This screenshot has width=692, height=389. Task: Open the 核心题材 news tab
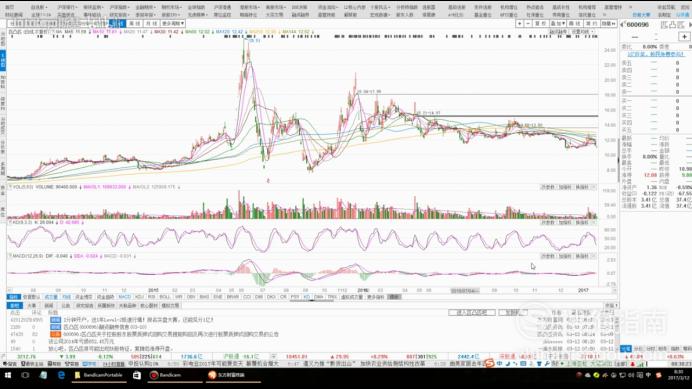point(149,306)
